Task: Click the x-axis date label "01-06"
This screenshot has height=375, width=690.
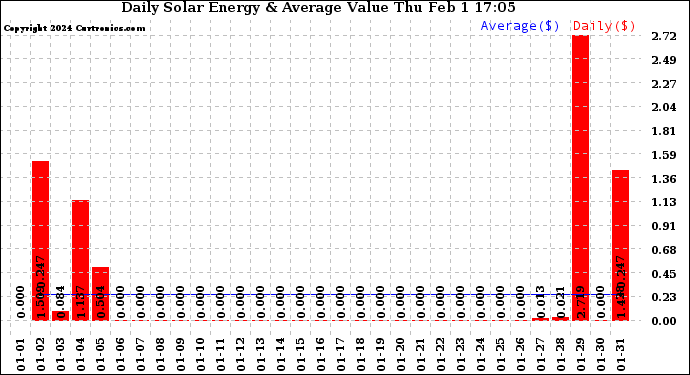Action: tap(121, 355)
